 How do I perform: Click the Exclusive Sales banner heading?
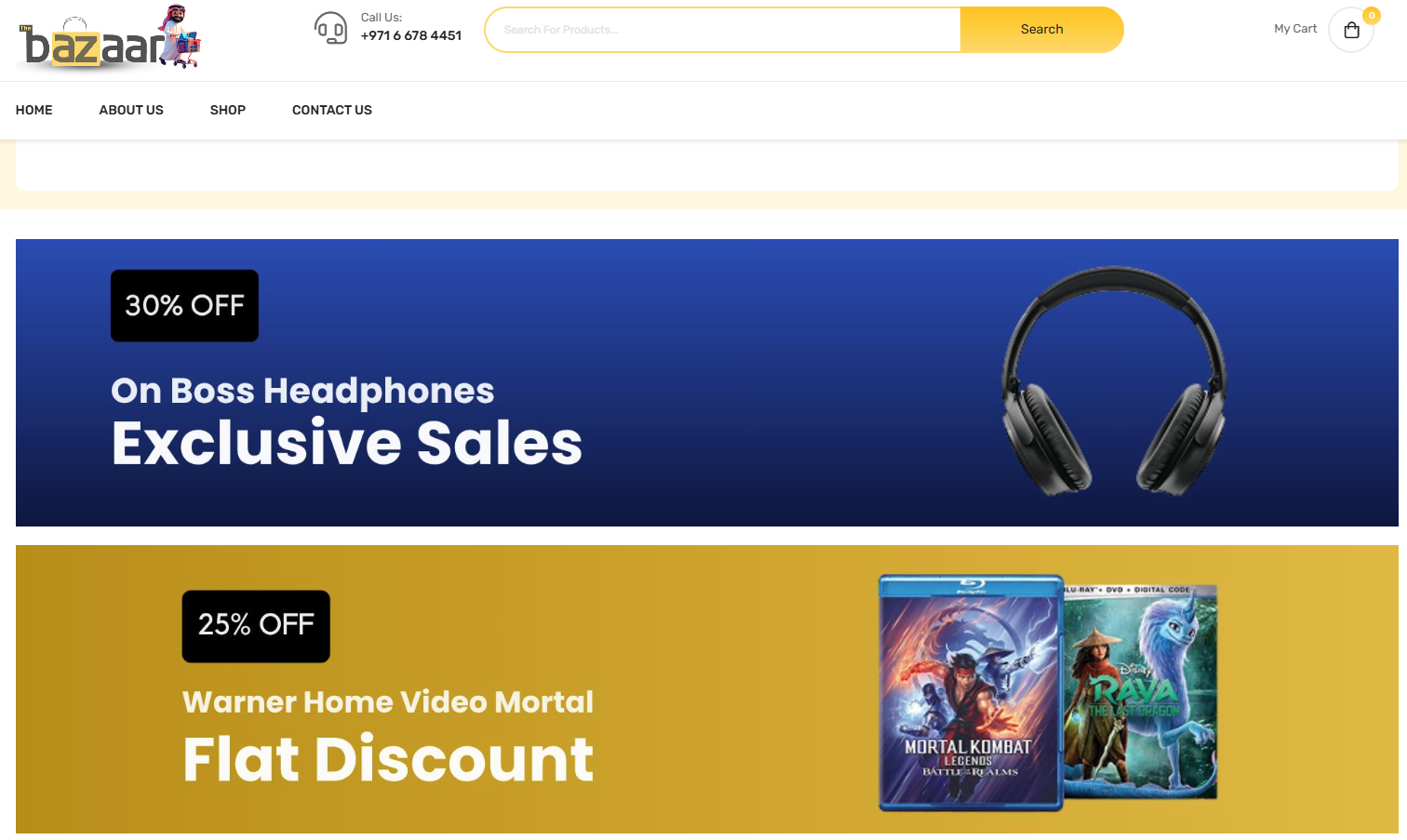(x=347, y=443)
